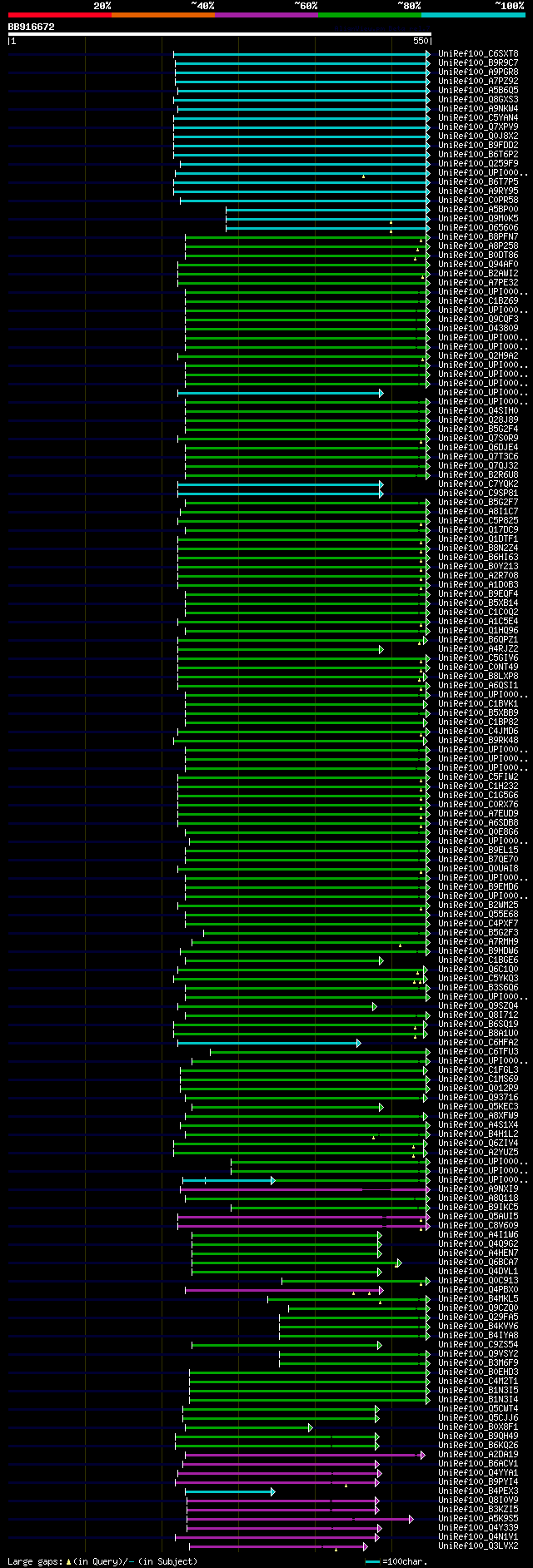
Task: Open hit UniRef100_C6SXT8
Action: coord(478,53)
